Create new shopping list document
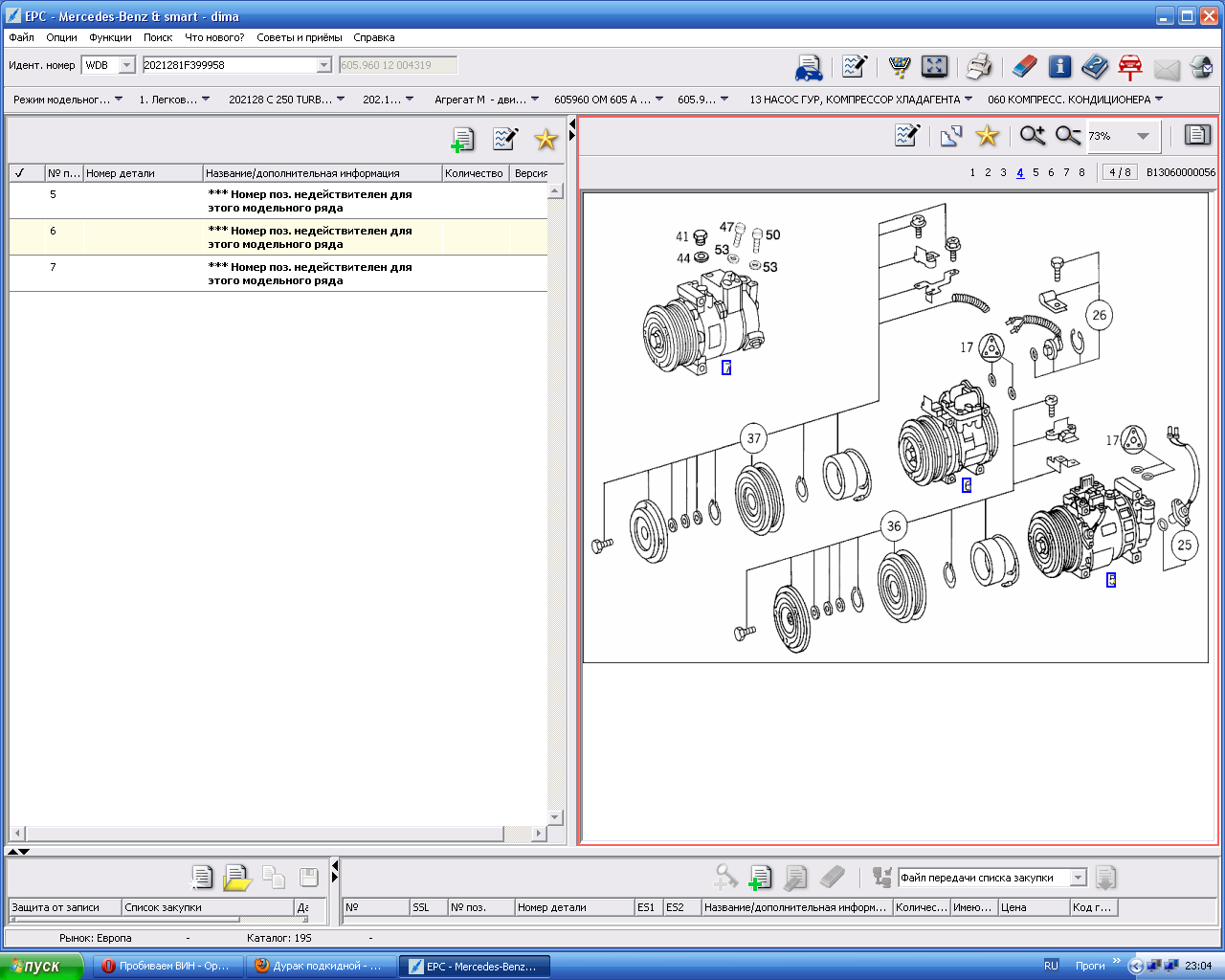This screenshot has height=980, width=1225. 202,877
